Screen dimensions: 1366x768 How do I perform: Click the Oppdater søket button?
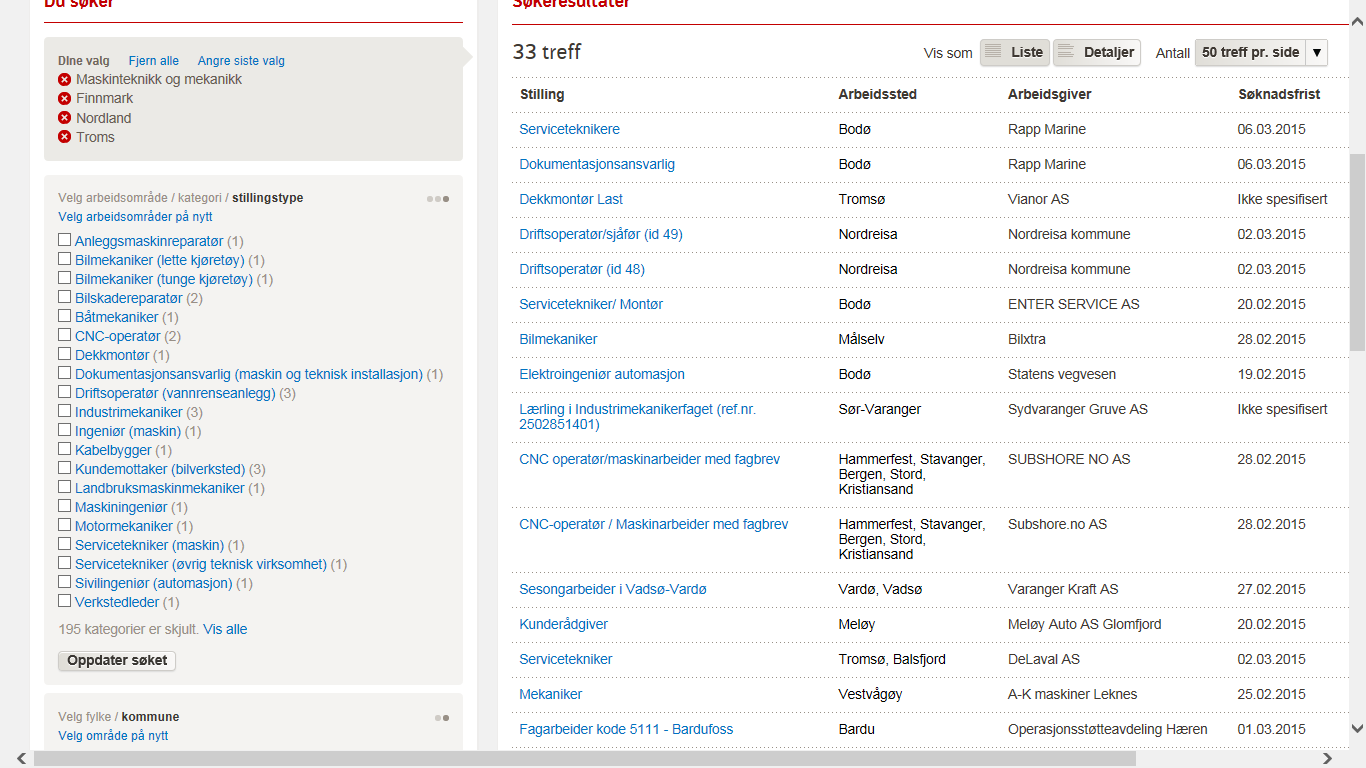(117, 660)
